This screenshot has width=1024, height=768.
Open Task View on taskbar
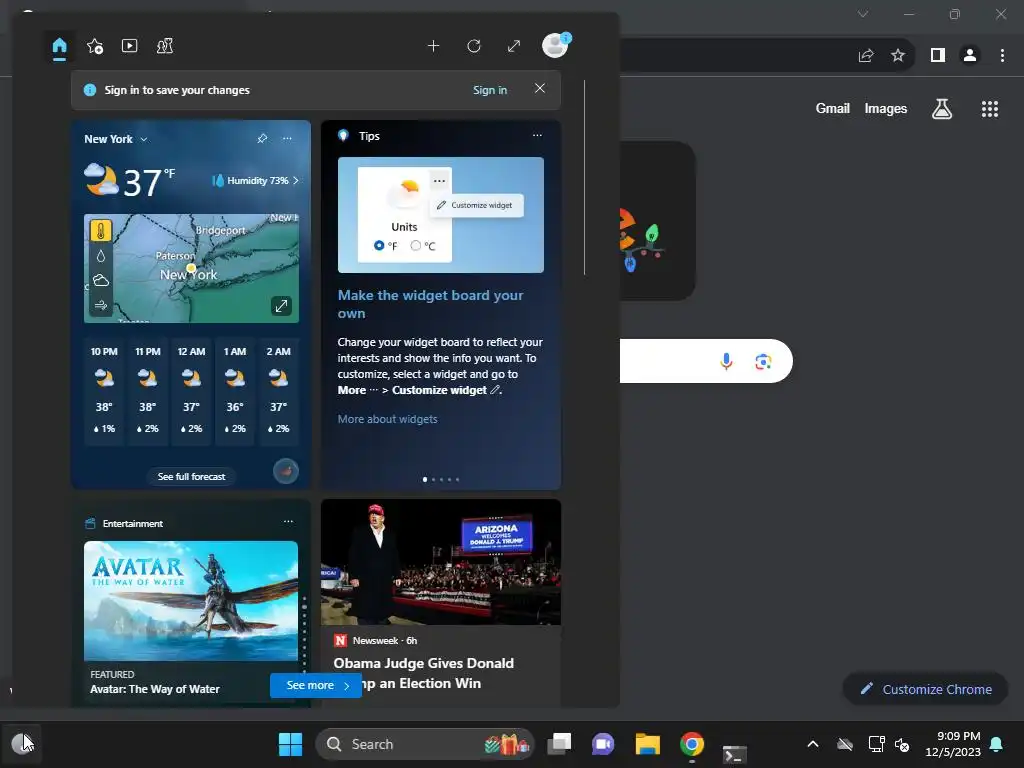coord(559,744)
